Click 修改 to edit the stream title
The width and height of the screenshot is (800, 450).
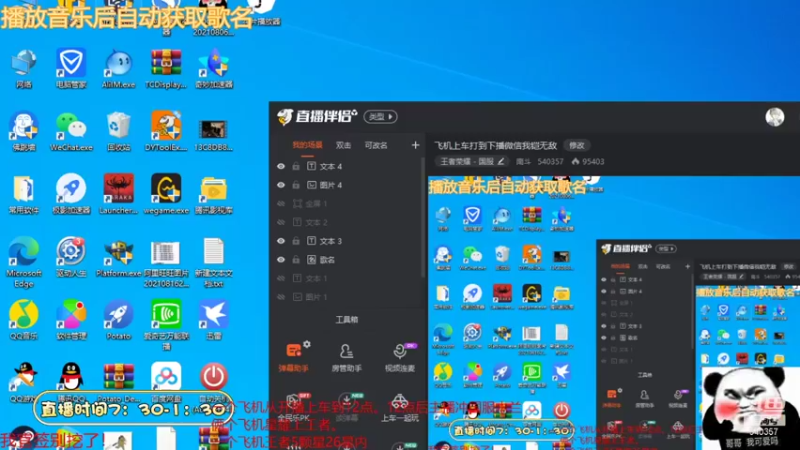coord(577,145)
